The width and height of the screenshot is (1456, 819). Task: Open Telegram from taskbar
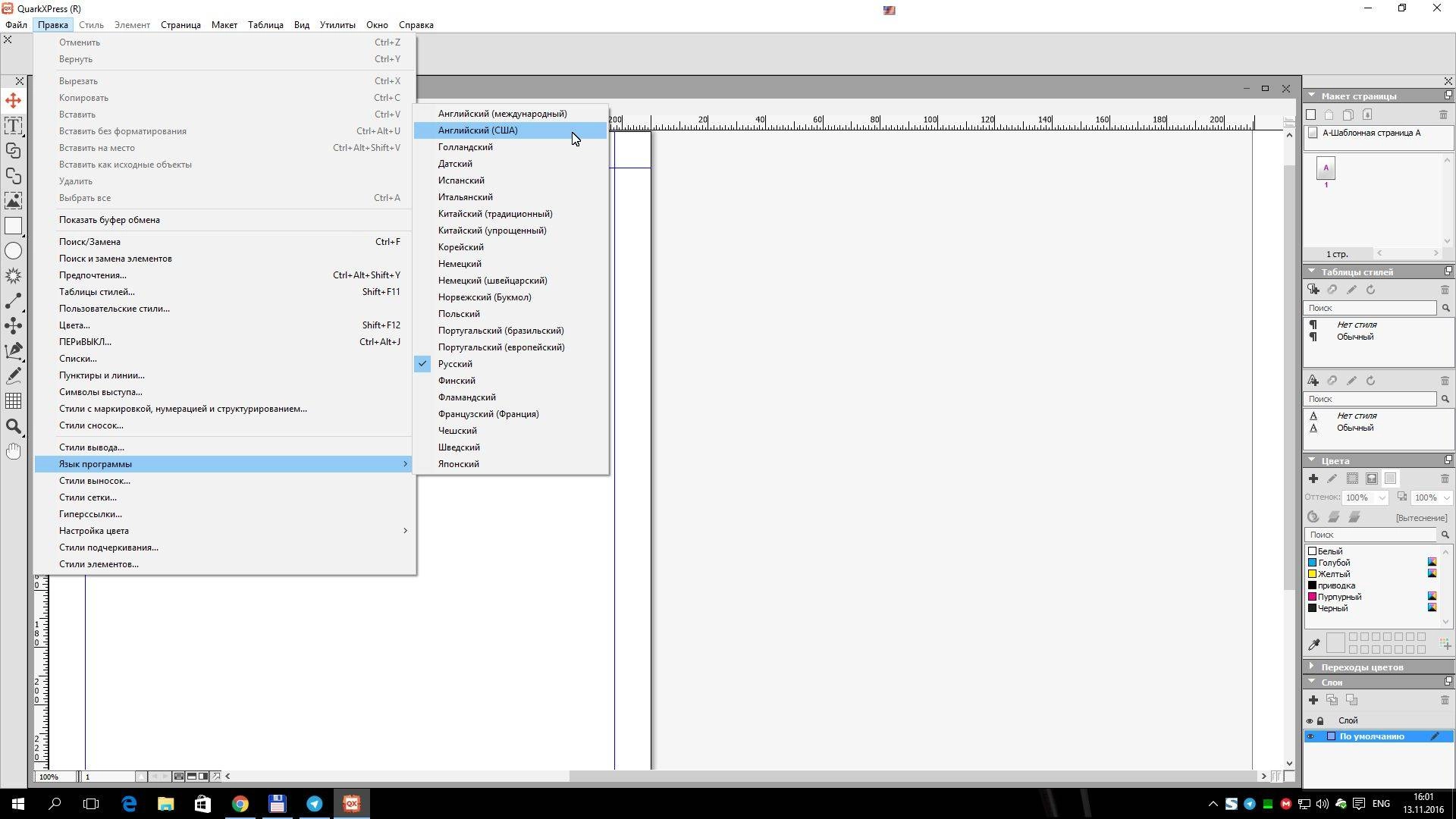[314, 804]
